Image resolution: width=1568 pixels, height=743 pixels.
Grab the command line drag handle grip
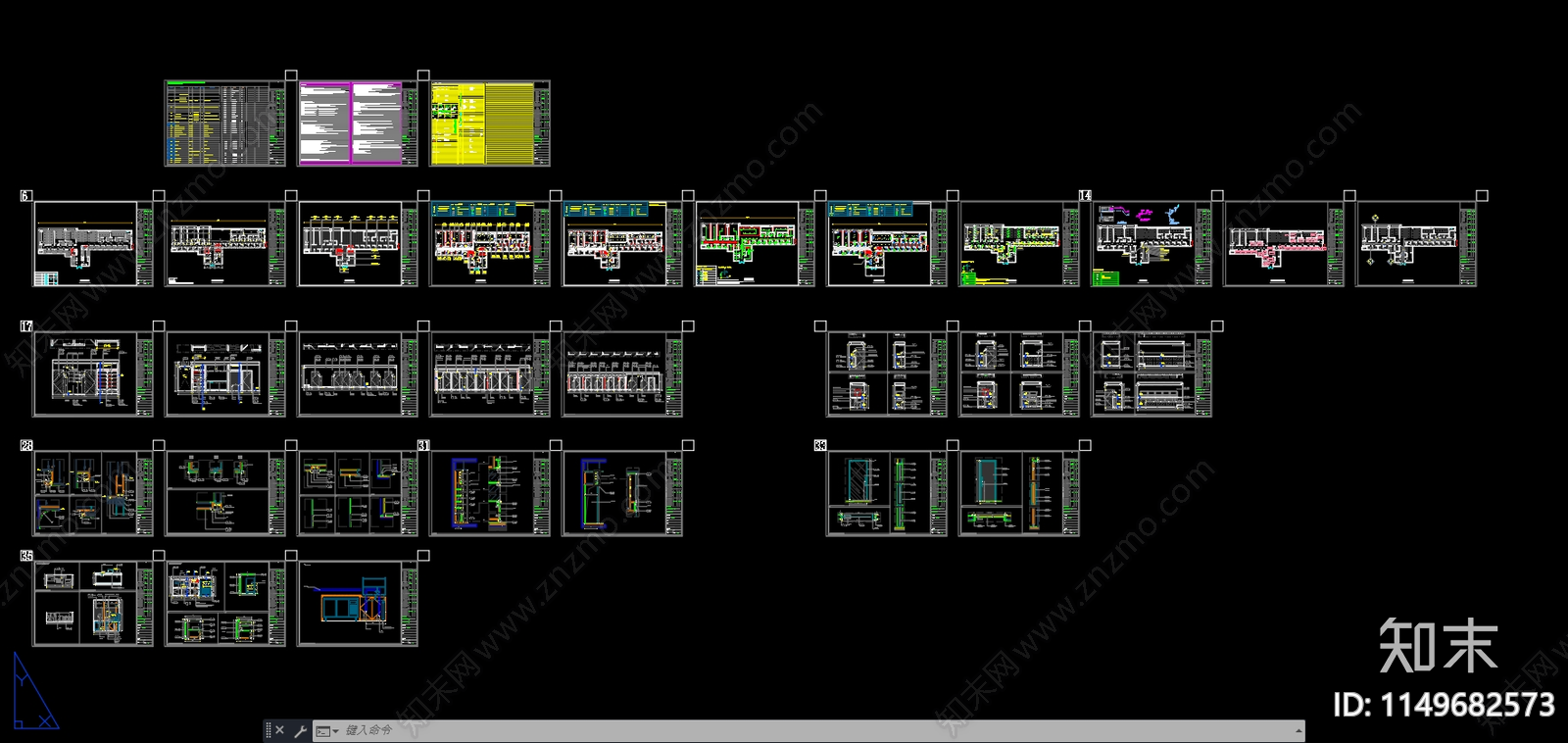tap(269, 730)
